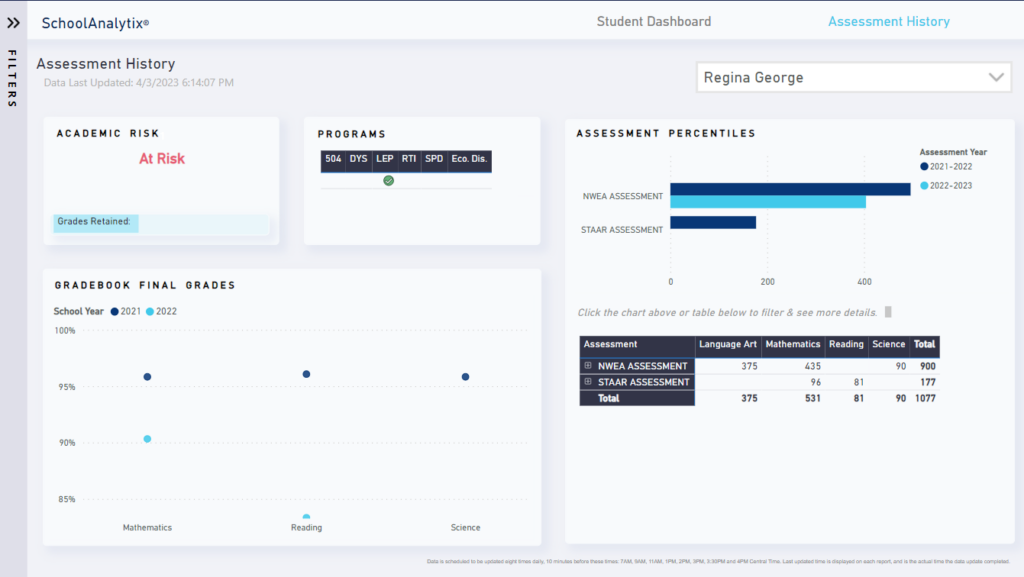Select the 2022 Mathematics grade point
Viewport: 1024px width, 577px height.
click(147, 439)
